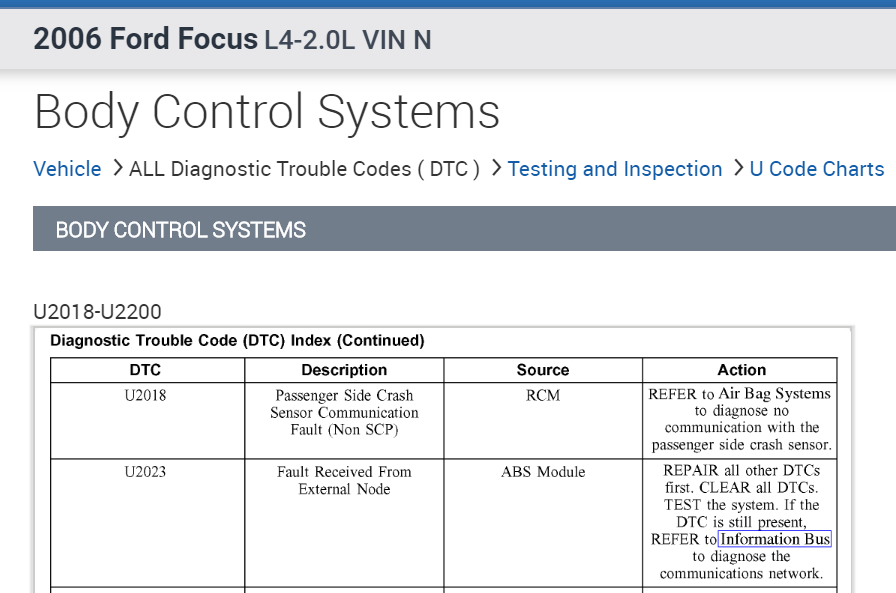
Task: Click chevron before Testing and Inspection
Action: tap(496, 169)
